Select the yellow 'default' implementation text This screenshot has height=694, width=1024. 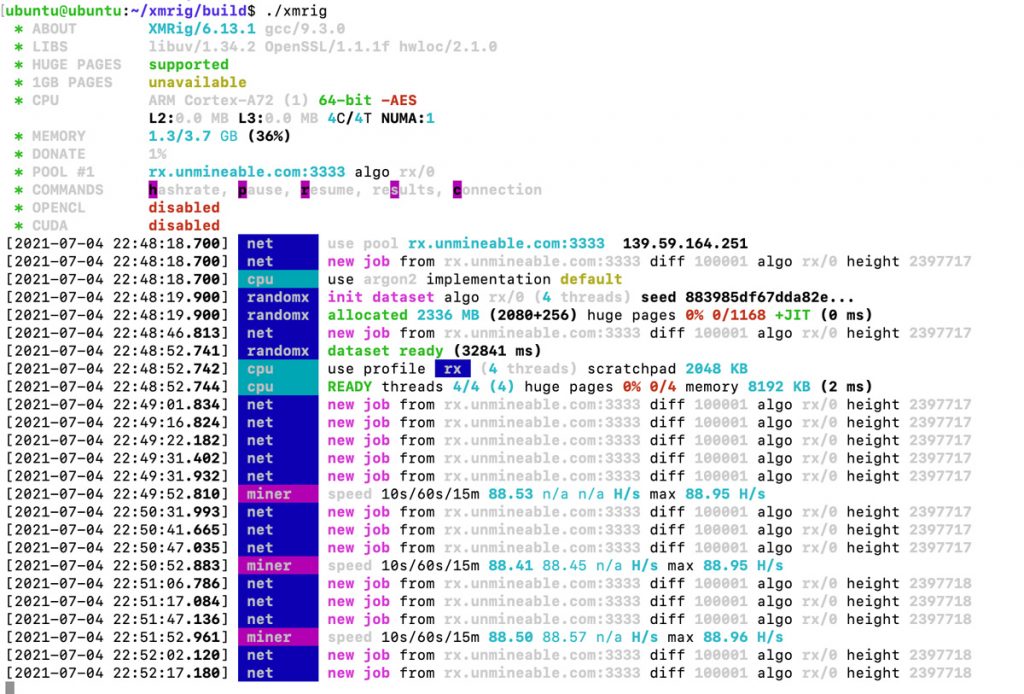tap(590, 279)
